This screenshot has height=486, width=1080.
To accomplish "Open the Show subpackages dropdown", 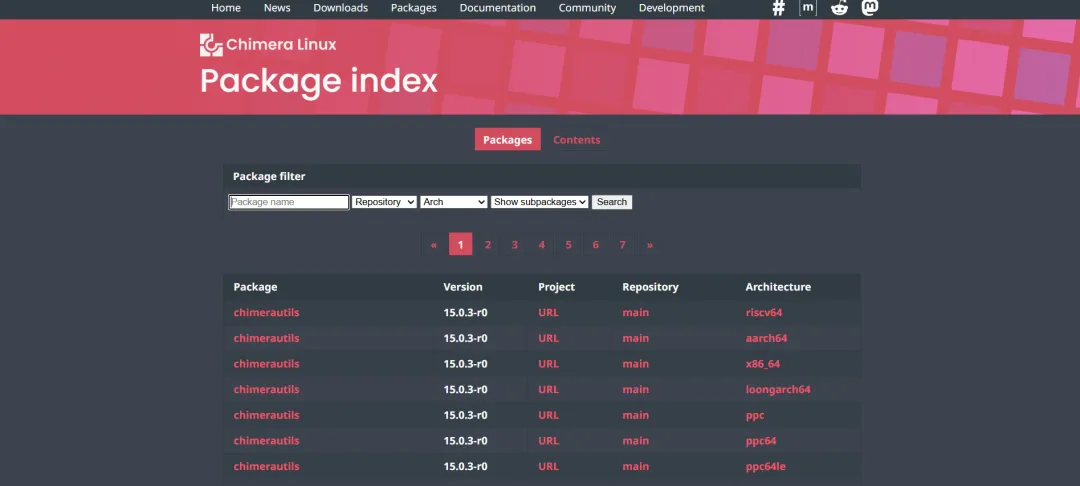I will pos(539,202).
